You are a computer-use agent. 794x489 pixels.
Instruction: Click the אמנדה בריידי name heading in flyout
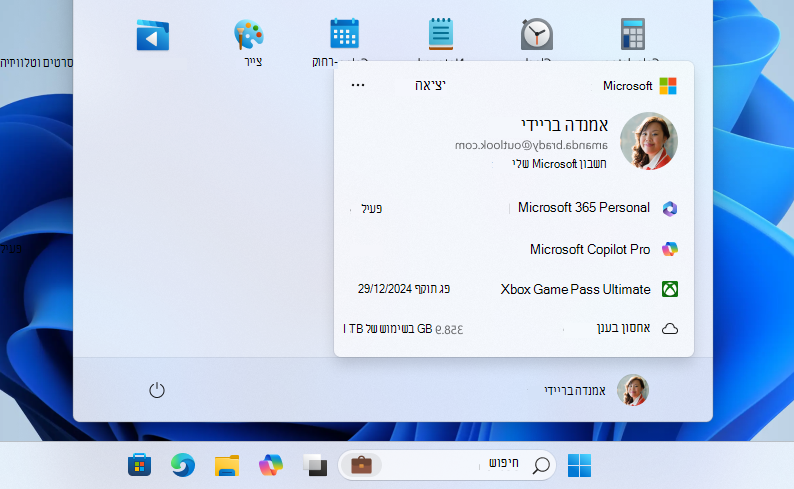(x=564, y=125)
